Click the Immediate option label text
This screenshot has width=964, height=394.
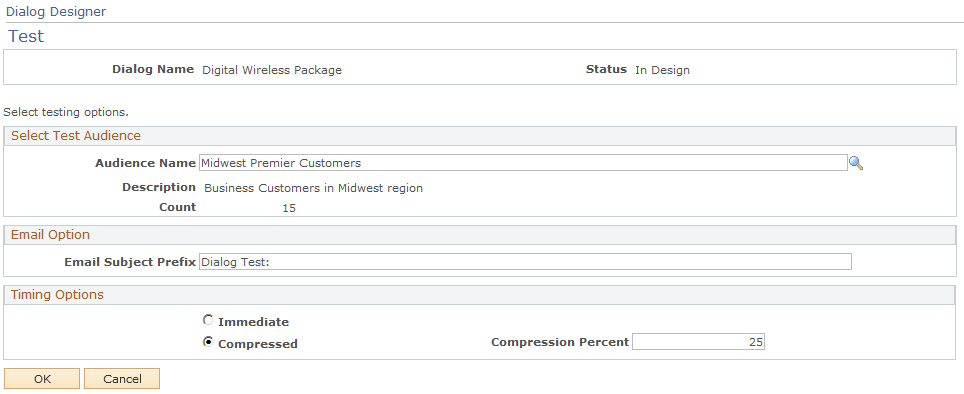(x=253, y=322)
